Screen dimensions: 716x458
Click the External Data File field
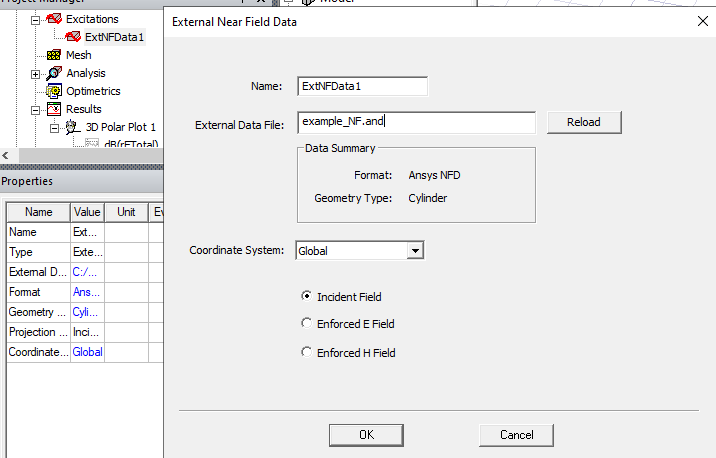pos(416,122)
